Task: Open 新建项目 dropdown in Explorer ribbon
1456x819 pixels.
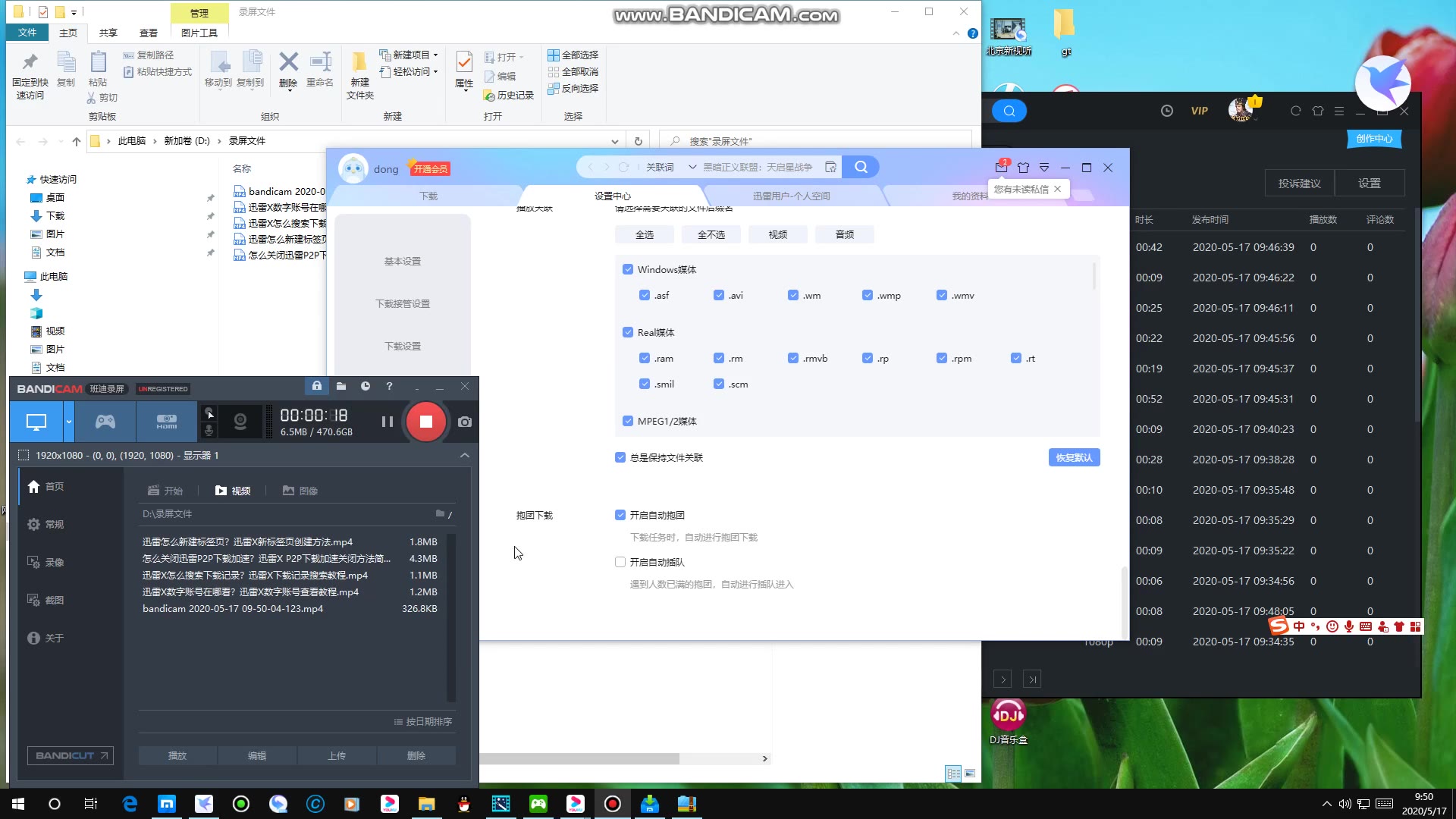Action: [x=409, y=55]
